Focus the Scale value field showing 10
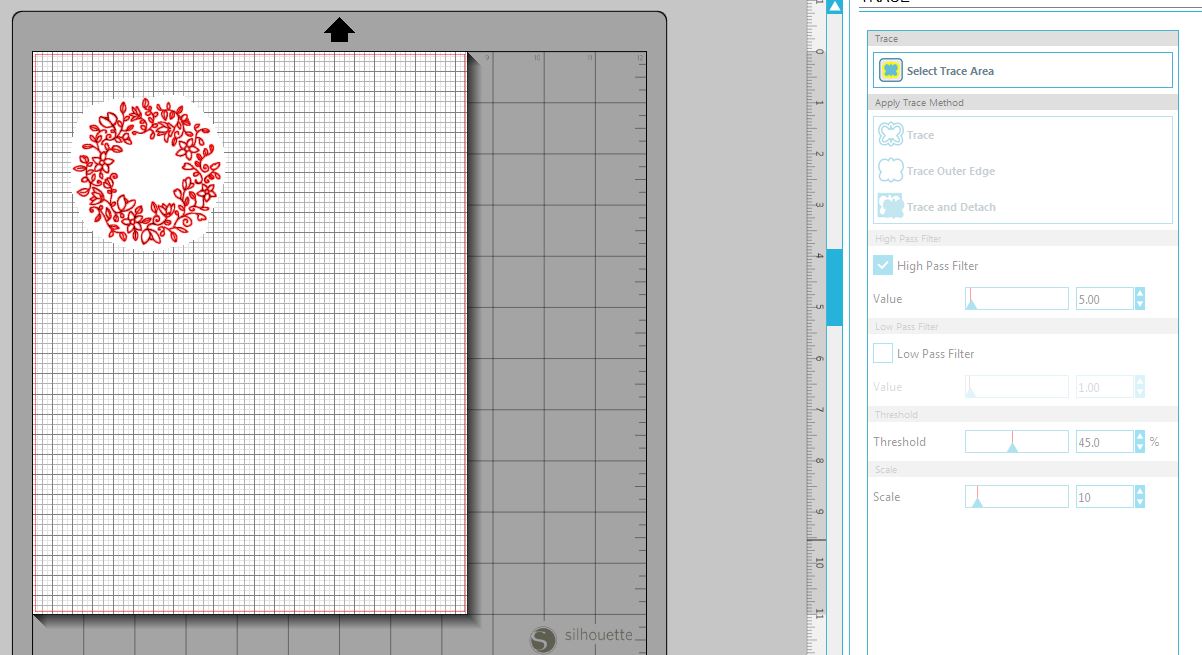This screenshot has width=1202, height=655. (x=1103, y=497)
